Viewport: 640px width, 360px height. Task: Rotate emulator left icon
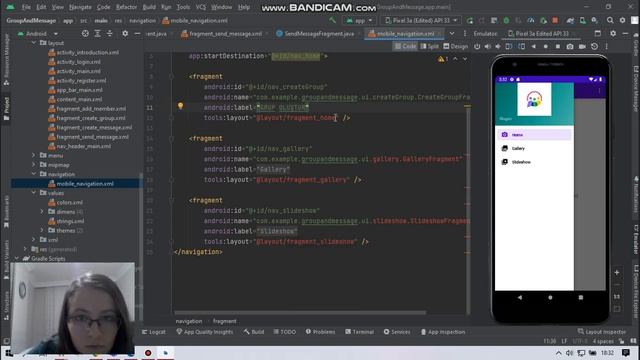(x=509, y=47)
